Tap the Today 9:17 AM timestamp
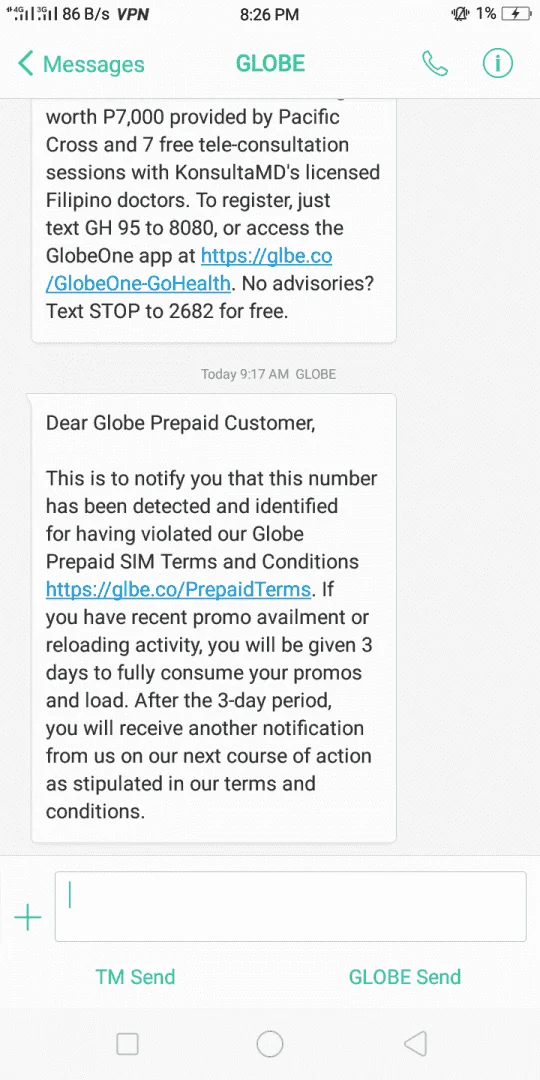Viewport: 540px width, 1080px height. click(x=245, y=375)
